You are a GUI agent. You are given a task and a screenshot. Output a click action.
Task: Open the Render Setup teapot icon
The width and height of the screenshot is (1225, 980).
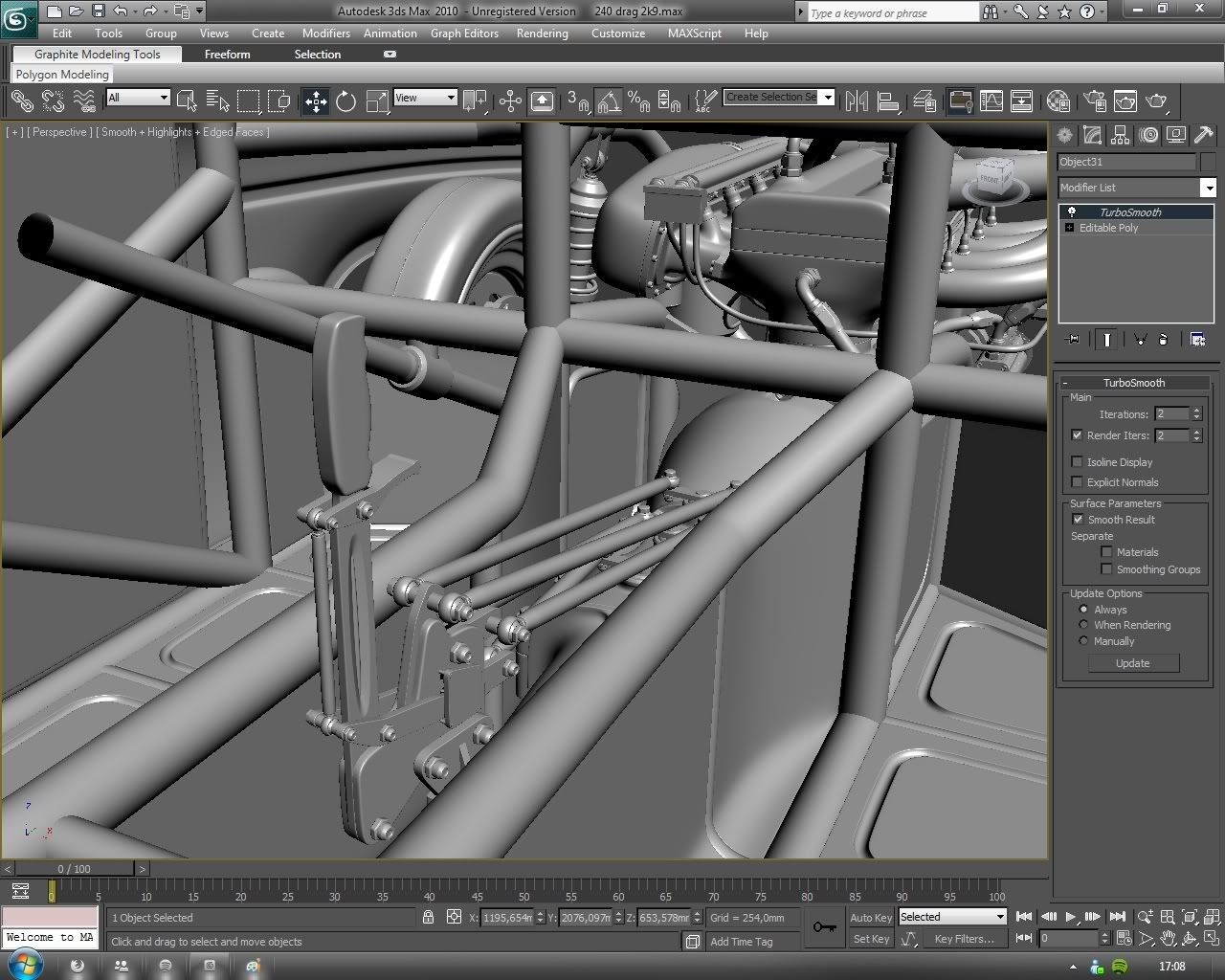pyautogui.click(x=1095, y=101)
